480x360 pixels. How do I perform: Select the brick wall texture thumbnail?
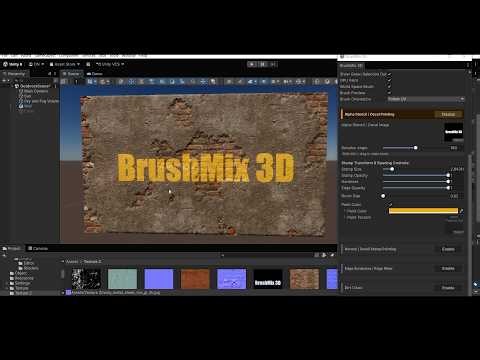[x=304, y=279]
